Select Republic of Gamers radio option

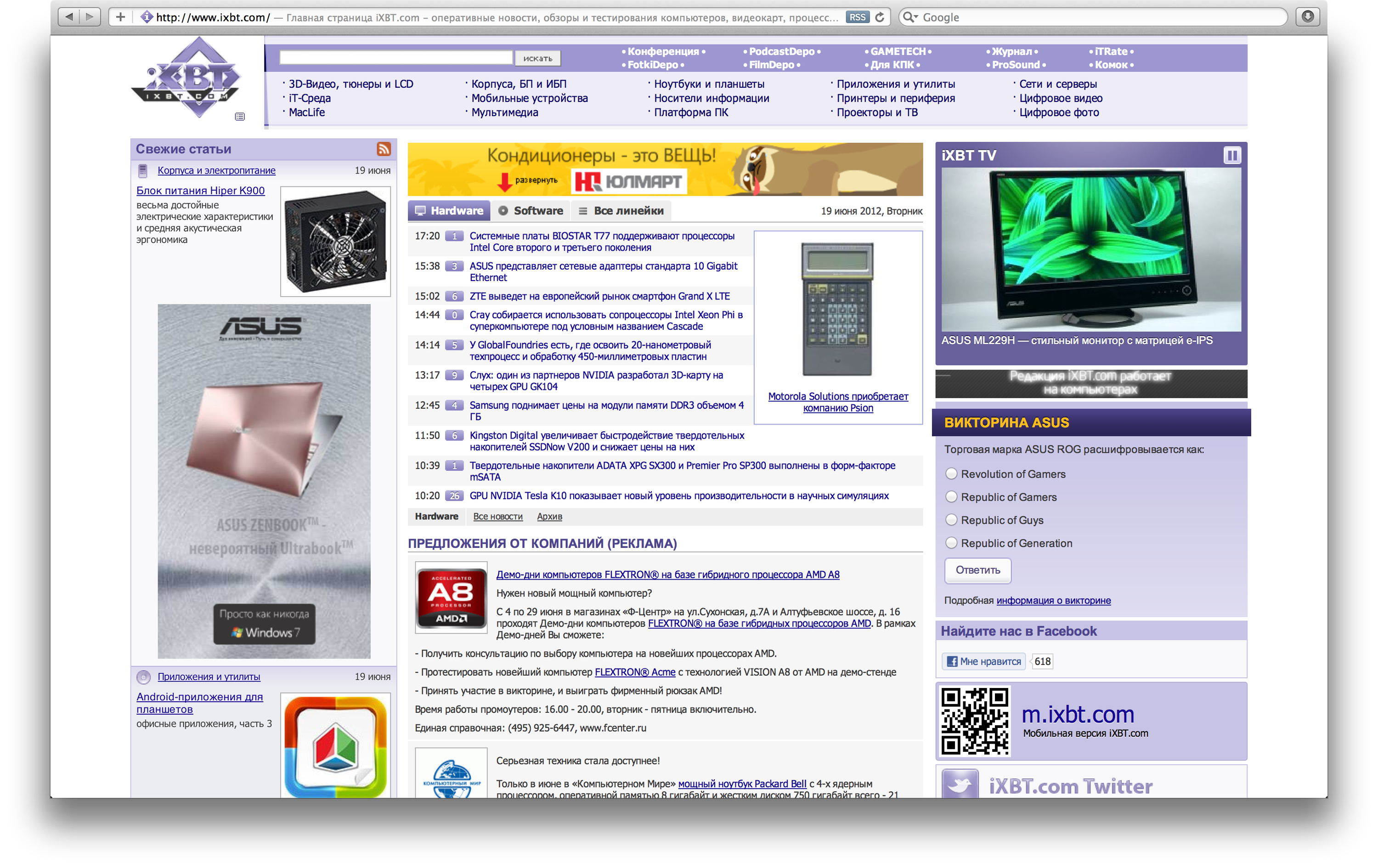coord(951,496)
